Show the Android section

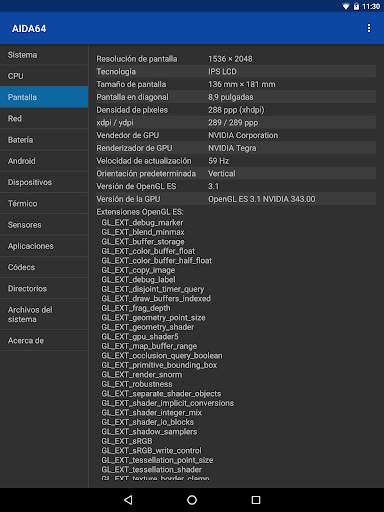click(44, 161)
